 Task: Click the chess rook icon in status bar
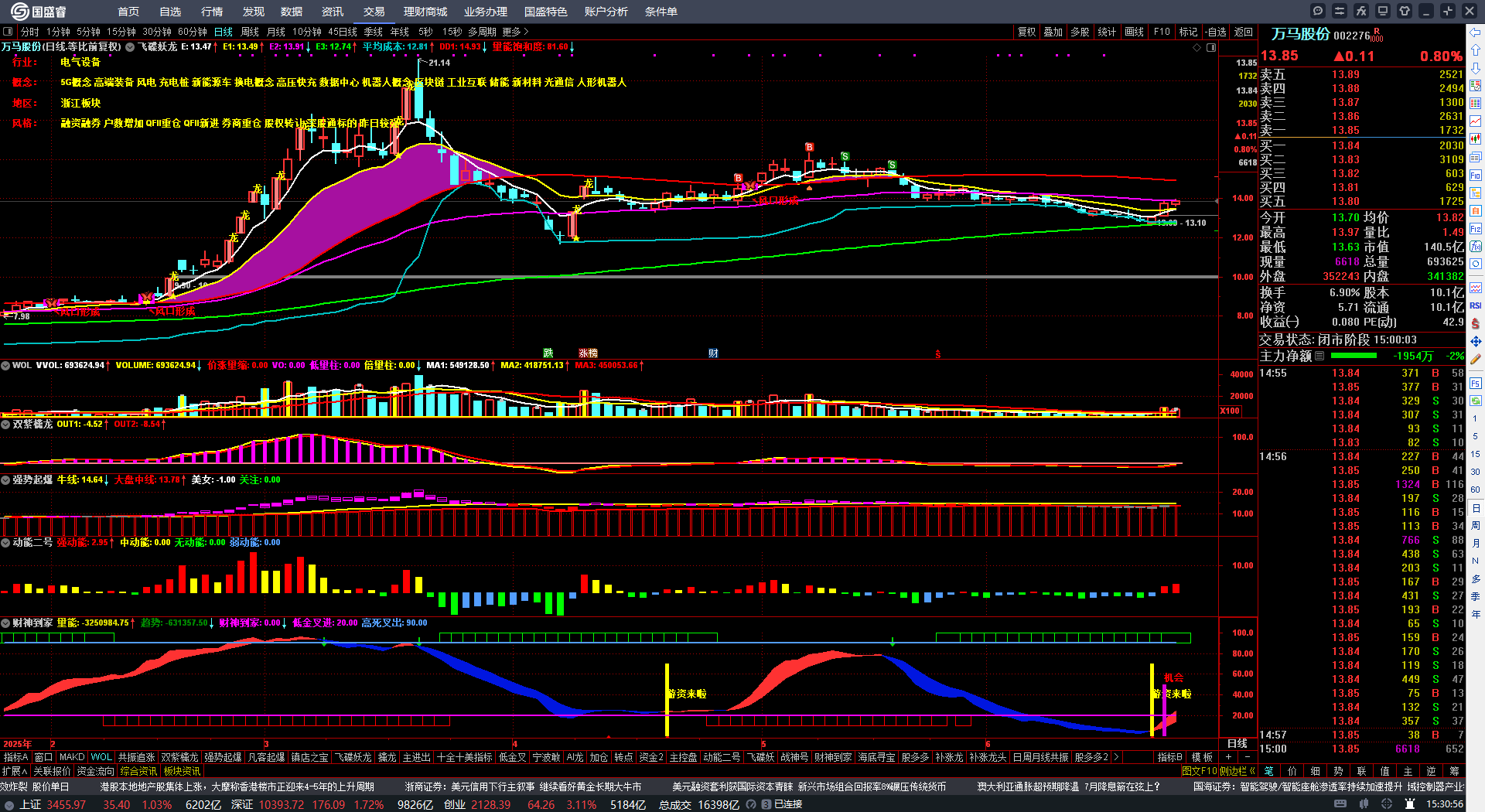(x=1410, y=804)
